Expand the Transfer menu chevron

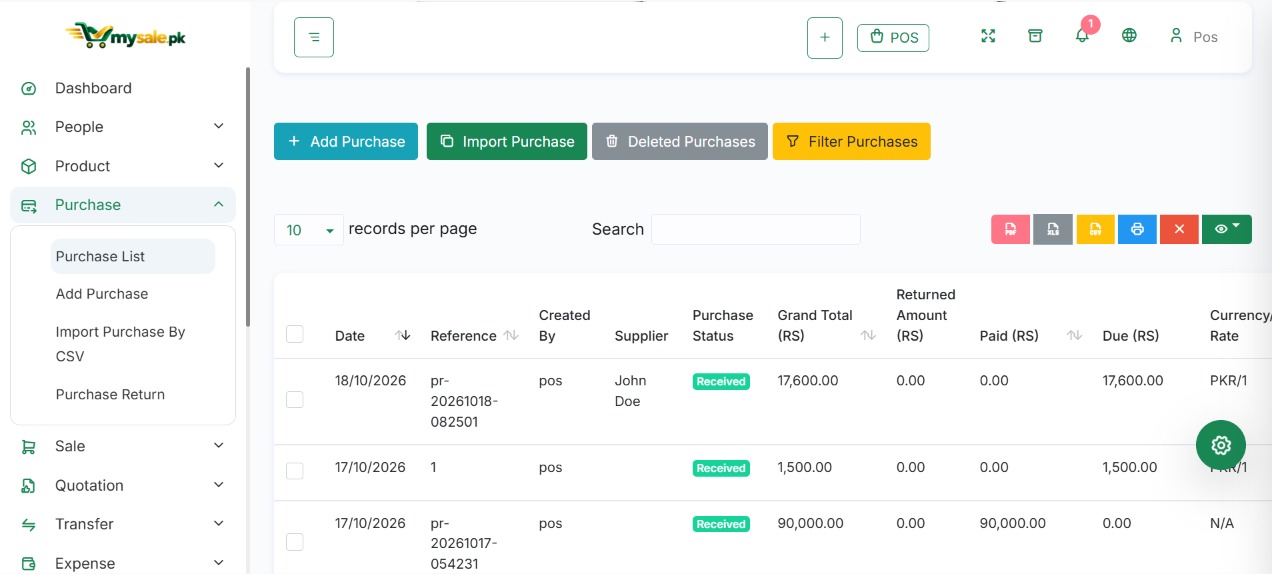coord(219,524)
